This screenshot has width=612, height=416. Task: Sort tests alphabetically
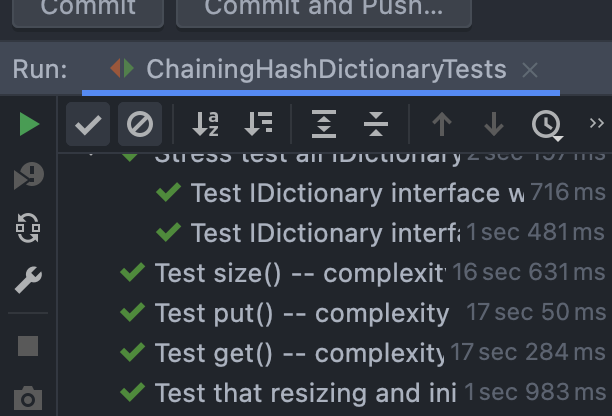206,125
